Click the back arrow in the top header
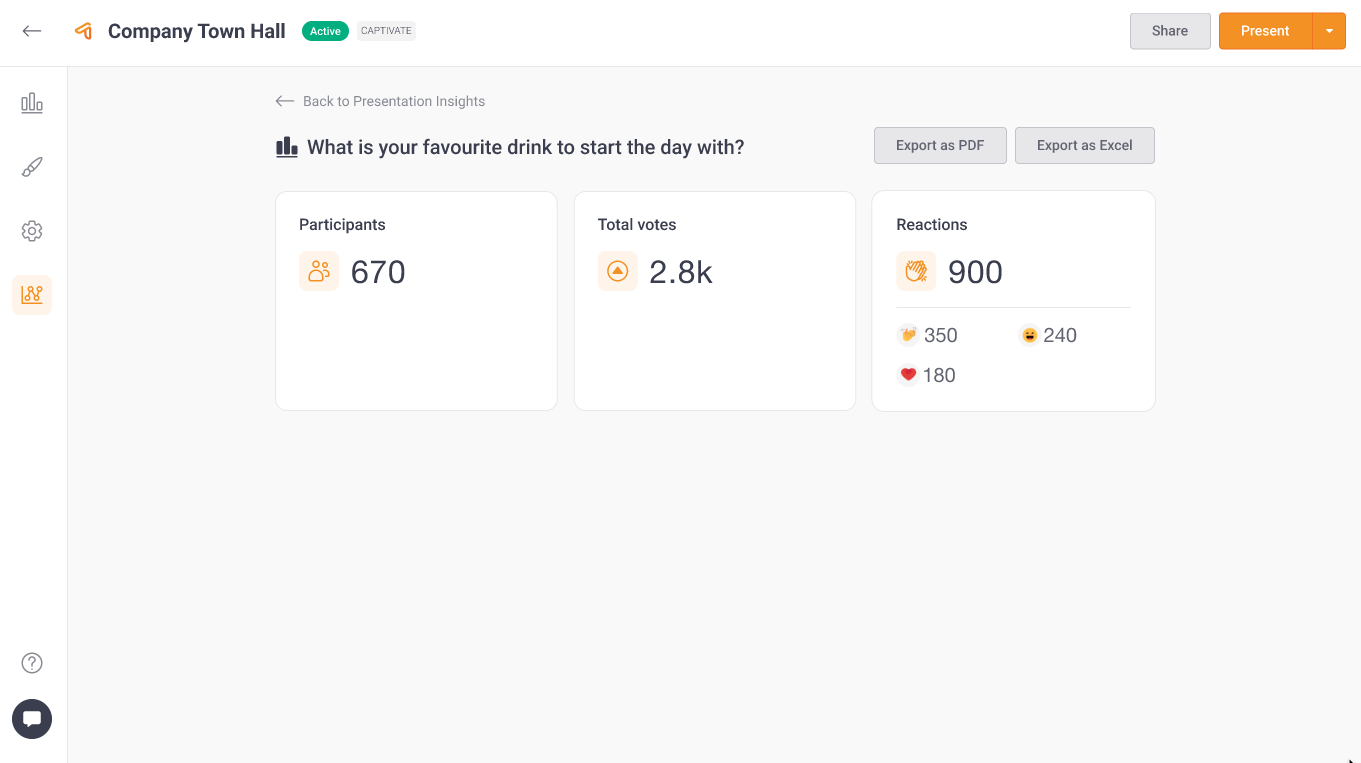The width and height of the screenshot is (1361, 763). pyautogui.click(x=32, y=31)
